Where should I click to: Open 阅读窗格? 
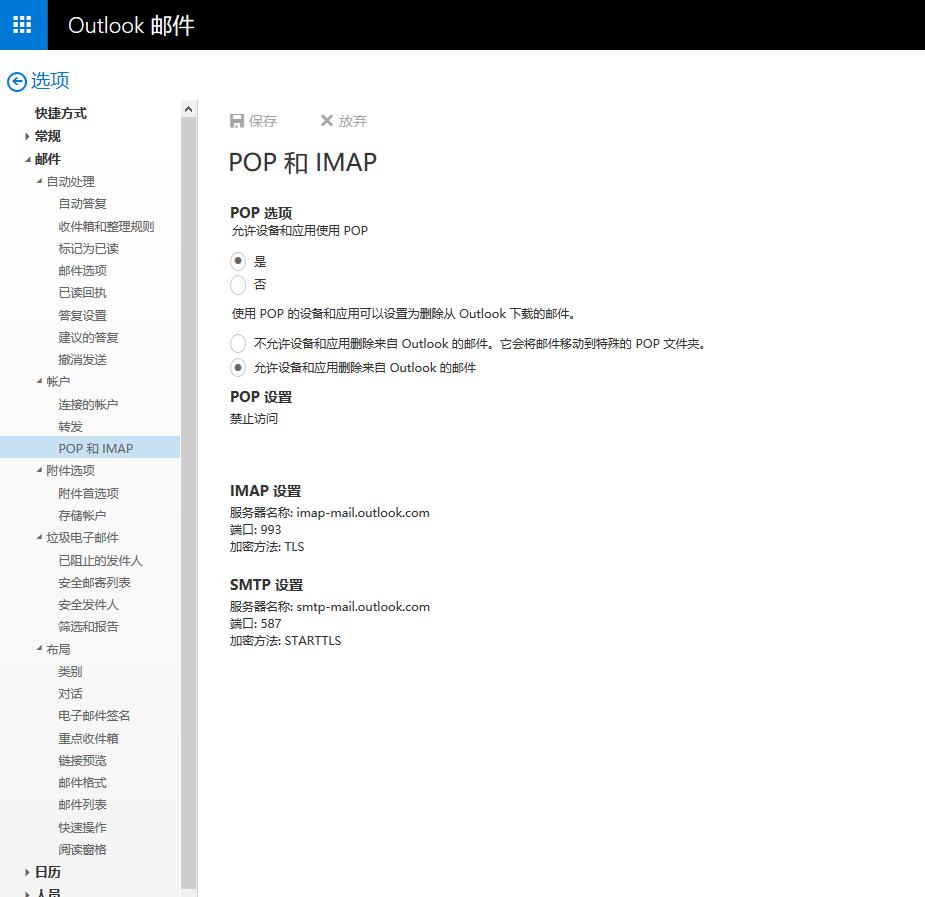(83, 849)
